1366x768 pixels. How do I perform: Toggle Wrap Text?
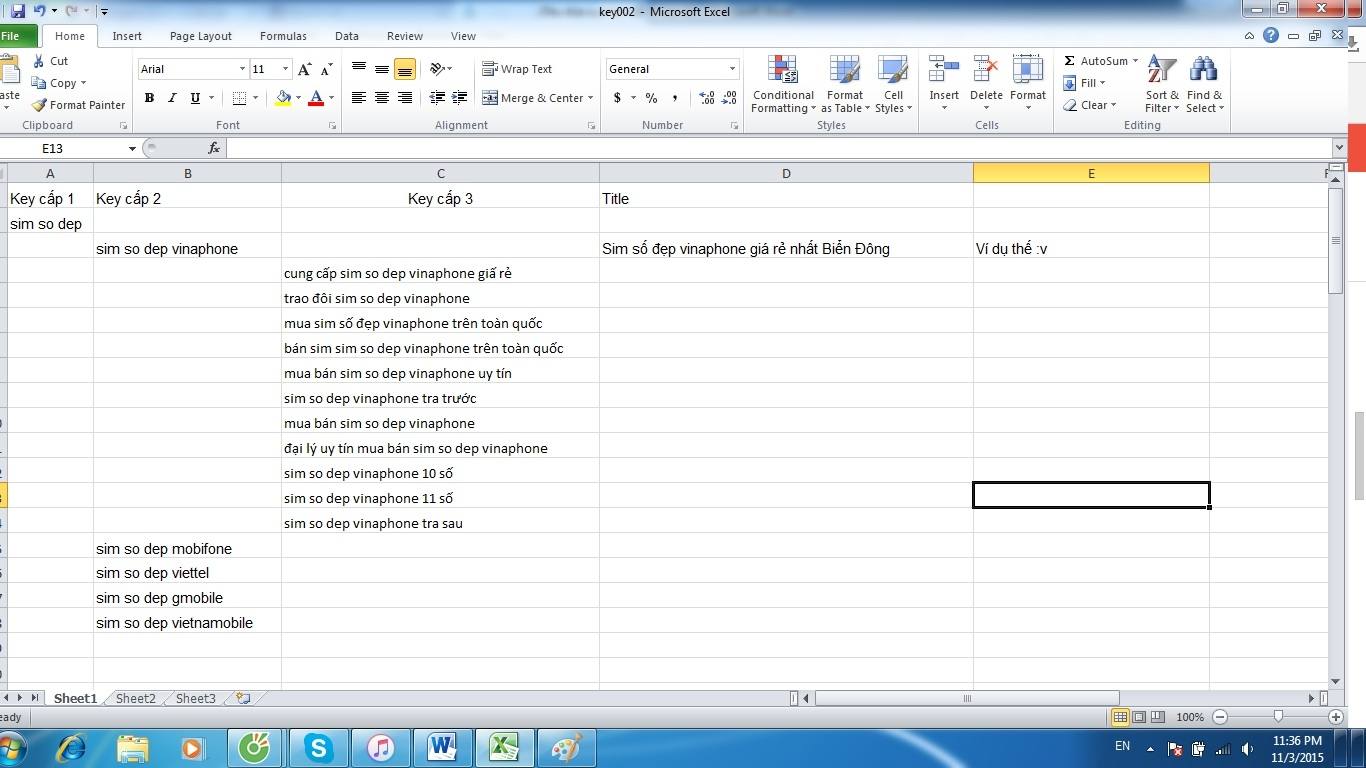[x=517, y=69]
